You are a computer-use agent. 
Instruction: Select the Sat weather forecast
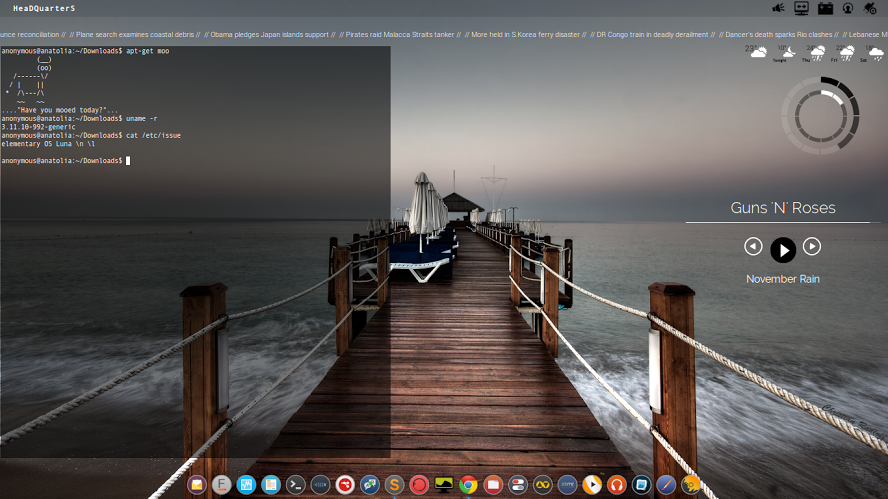[x=872, y=54]
